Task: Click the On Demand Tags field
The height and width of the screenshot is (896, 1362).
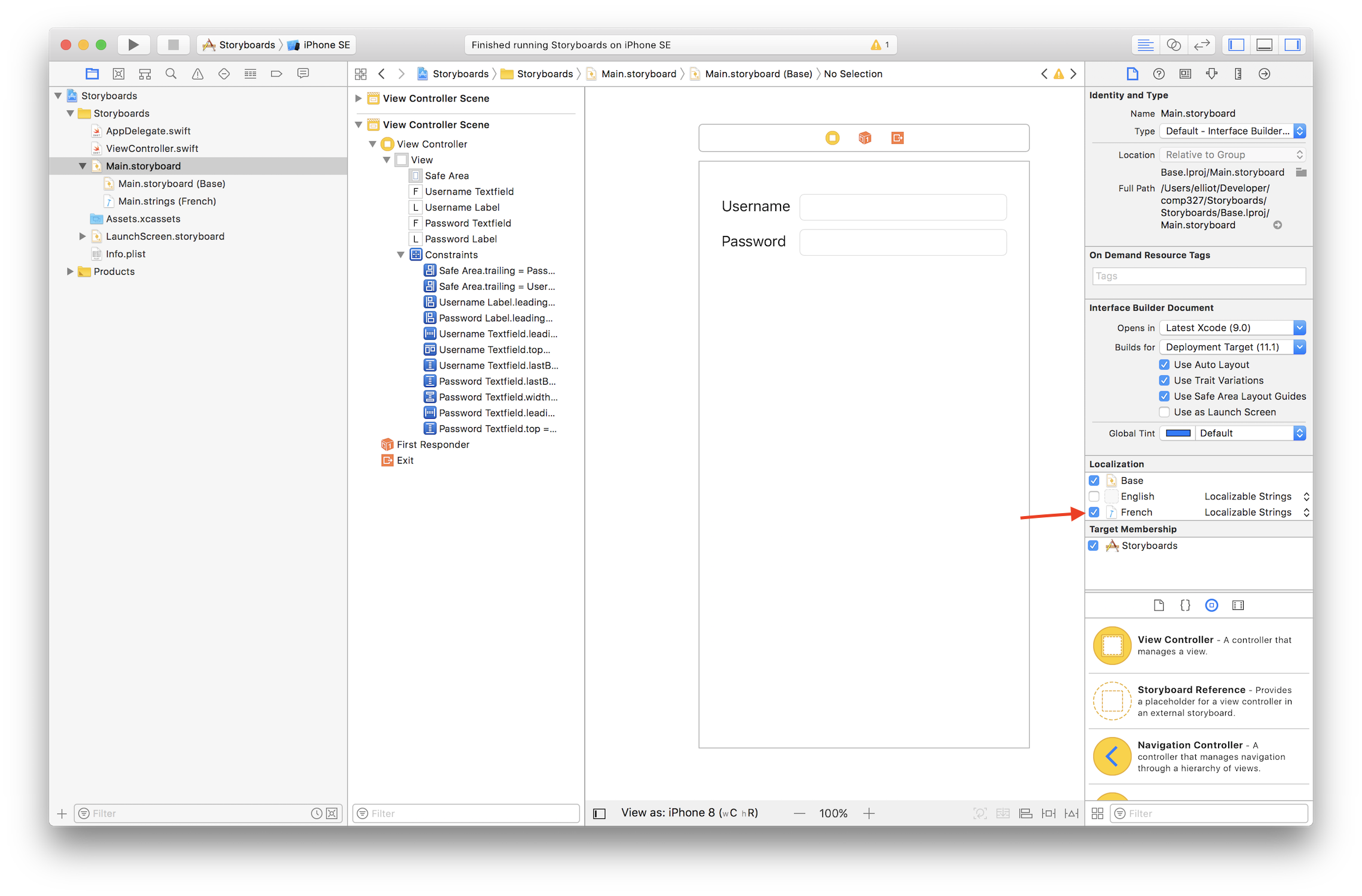Action: click(x=1198, y=276)
